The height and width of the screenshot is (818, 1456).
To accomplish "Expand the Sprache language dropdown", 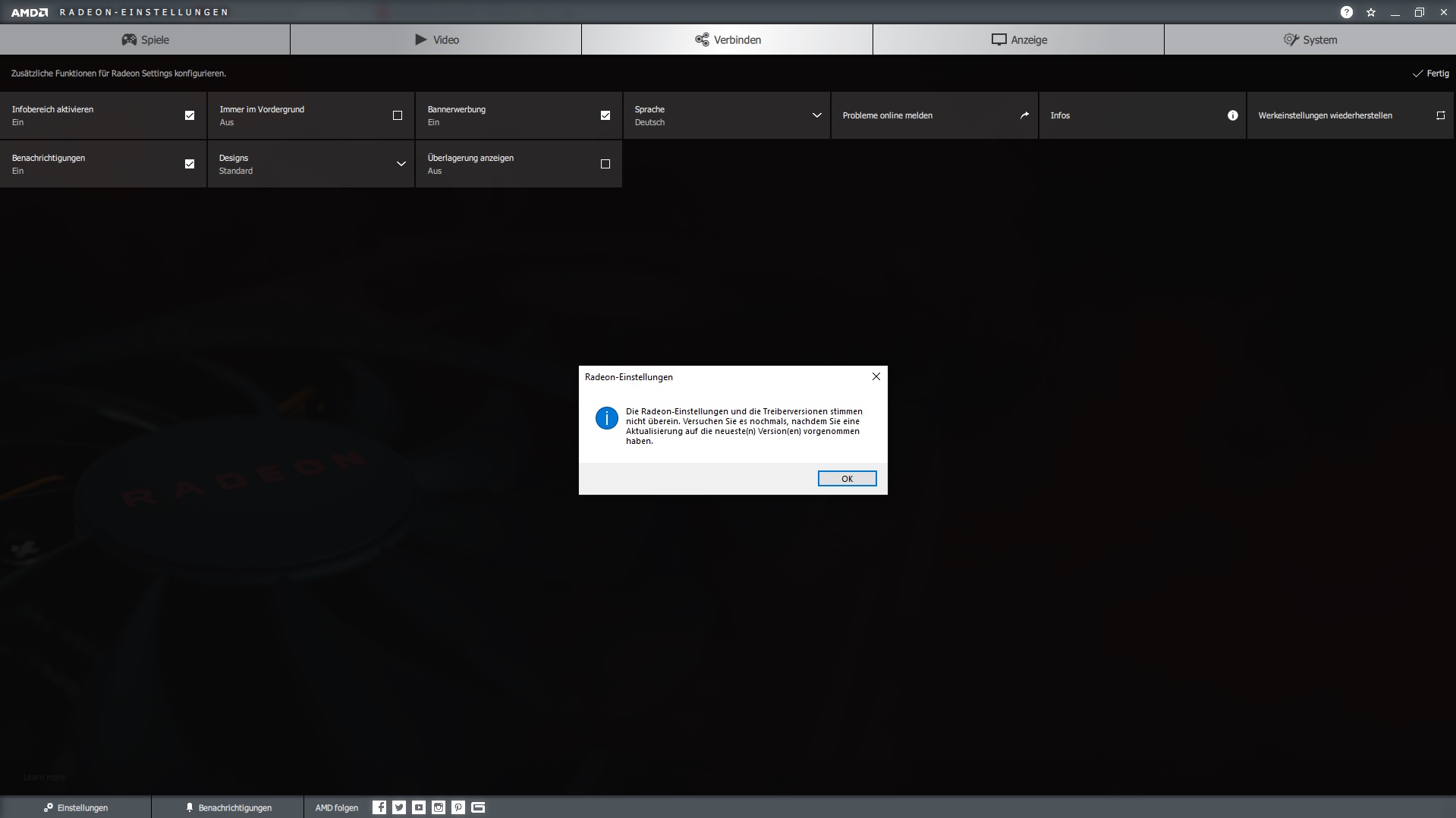I will [816, 115].
